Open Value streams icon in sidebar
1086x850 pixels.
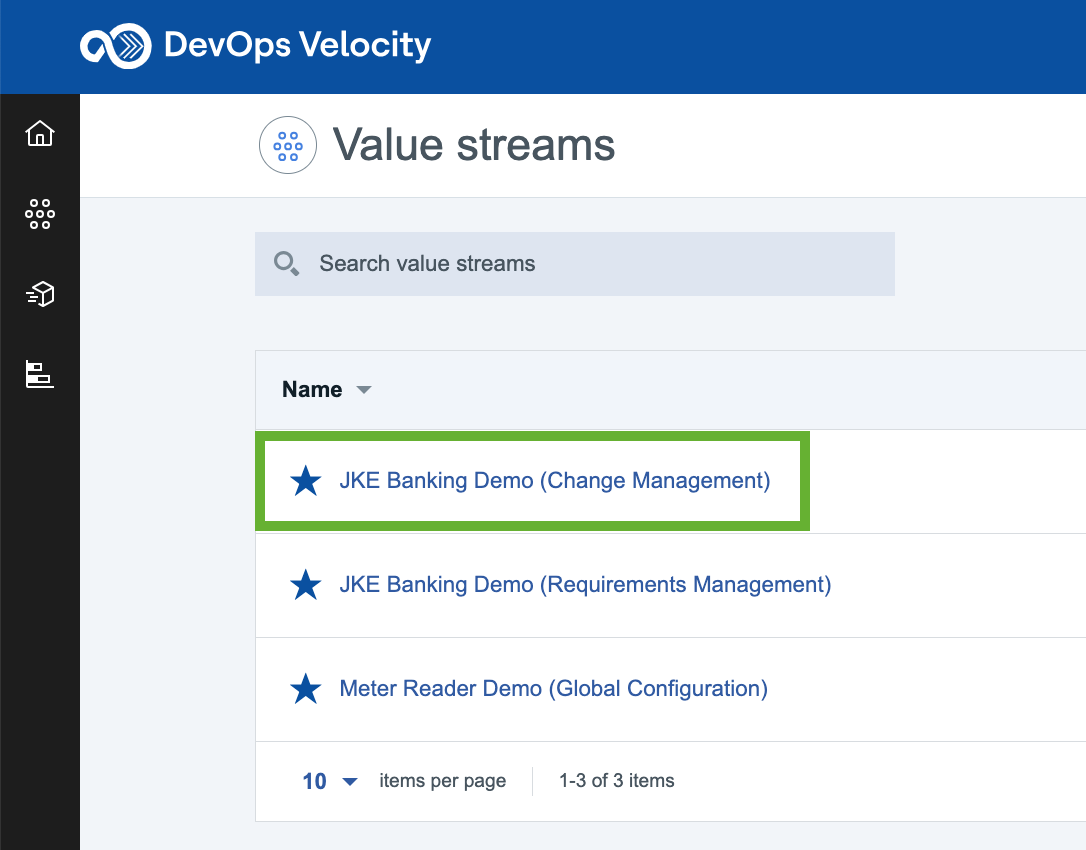point(40,214)
